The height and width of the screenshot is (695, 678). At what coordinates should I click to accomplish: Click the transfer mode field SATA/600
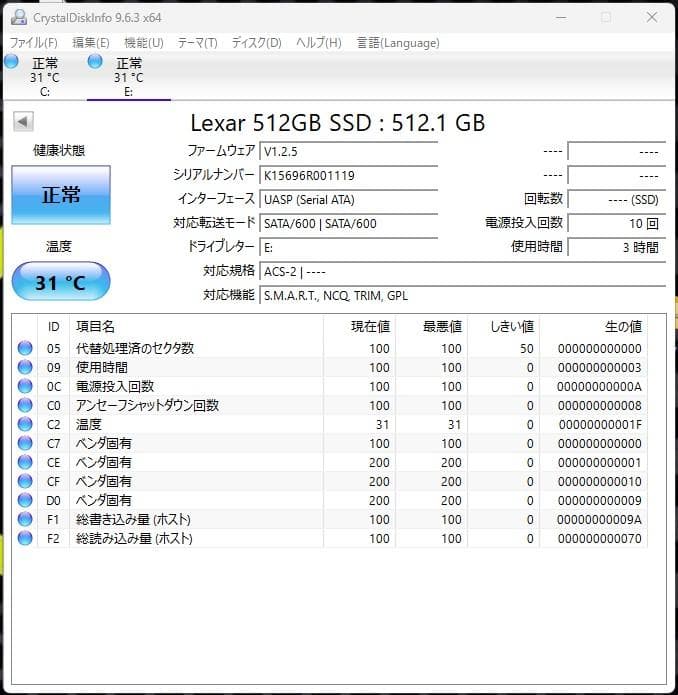pyautogui.click(x=349, y=223)
